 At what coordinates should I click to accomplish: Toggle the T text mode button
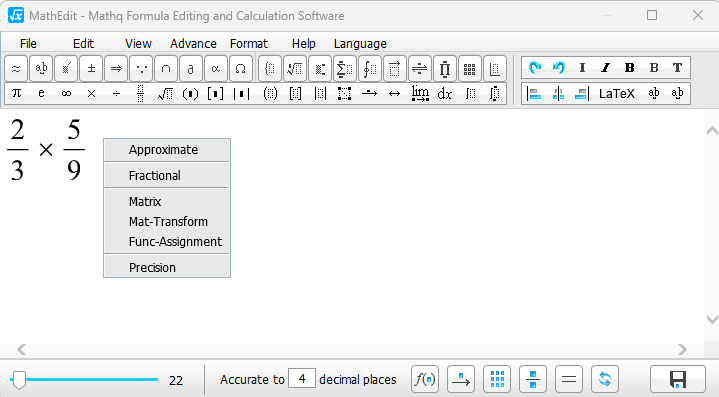coord(677,68)
